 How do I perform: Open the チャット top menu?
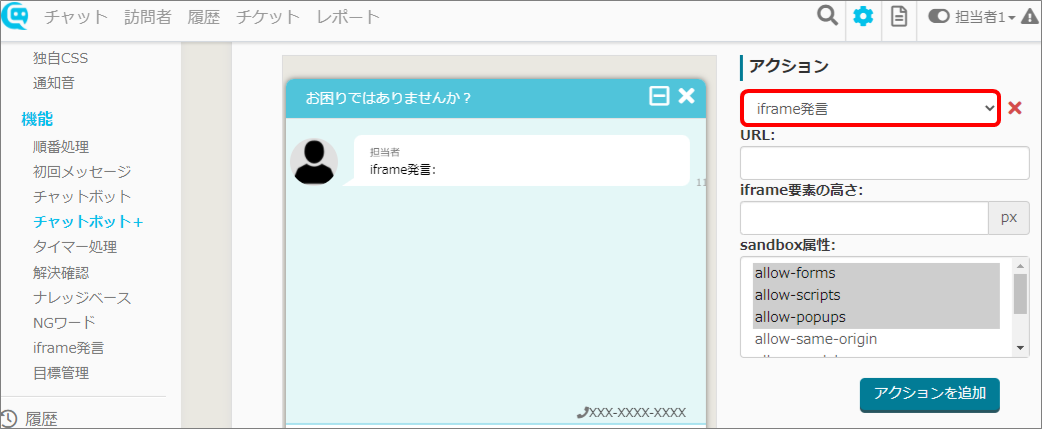tap(76, 17)
